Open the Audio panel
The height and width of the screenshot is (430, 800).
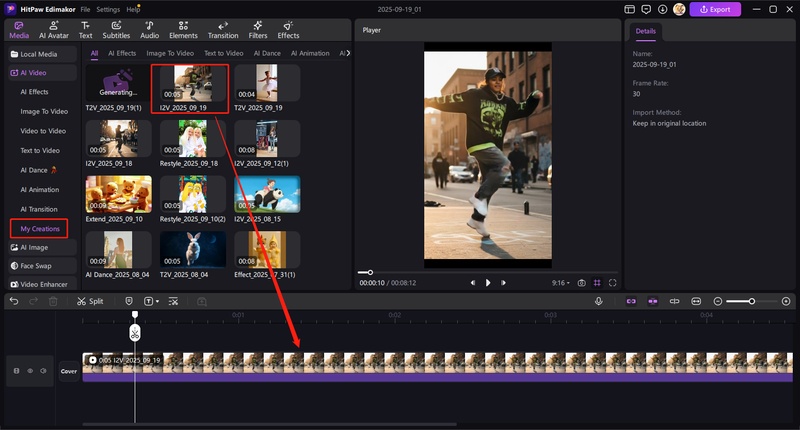(149, 30)
